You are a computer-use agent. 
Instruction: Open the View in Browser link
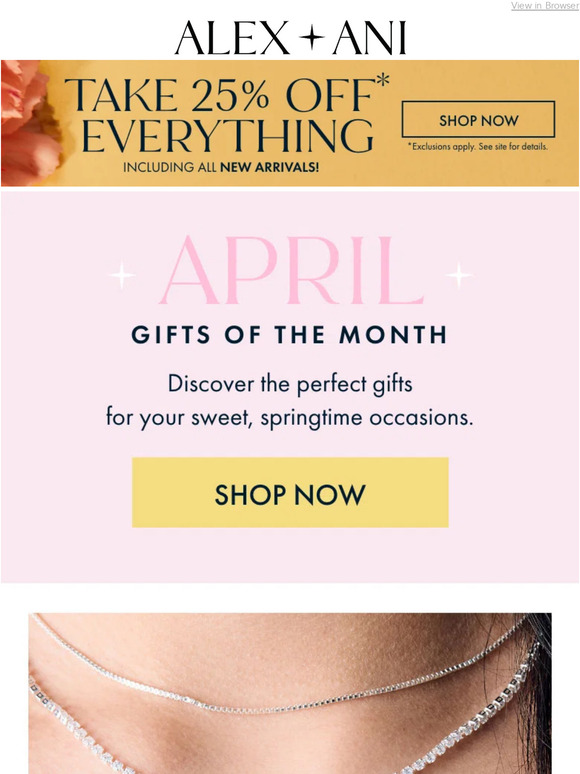545,5
